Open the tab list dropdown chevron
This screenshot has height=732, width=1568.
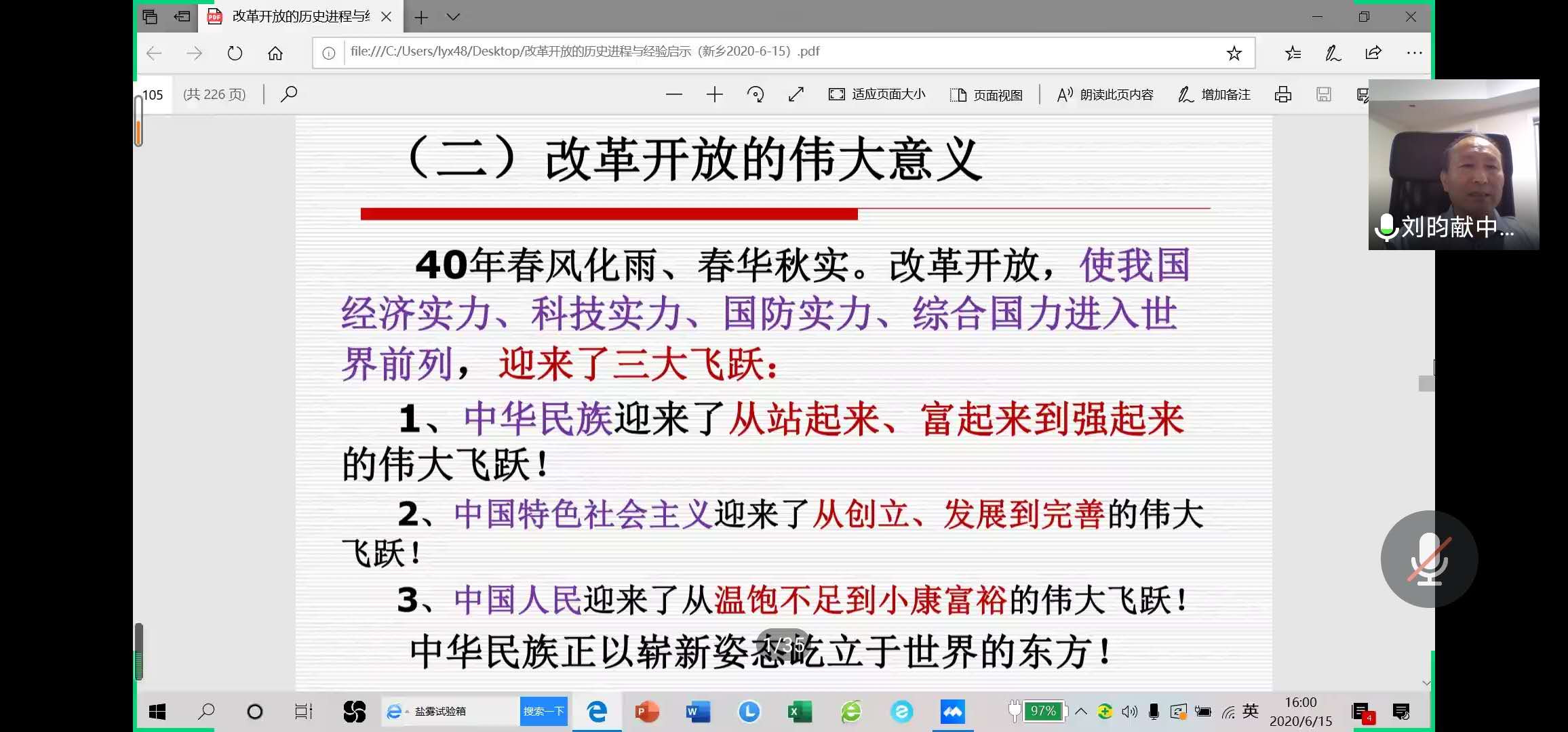[x=453, y=17]
